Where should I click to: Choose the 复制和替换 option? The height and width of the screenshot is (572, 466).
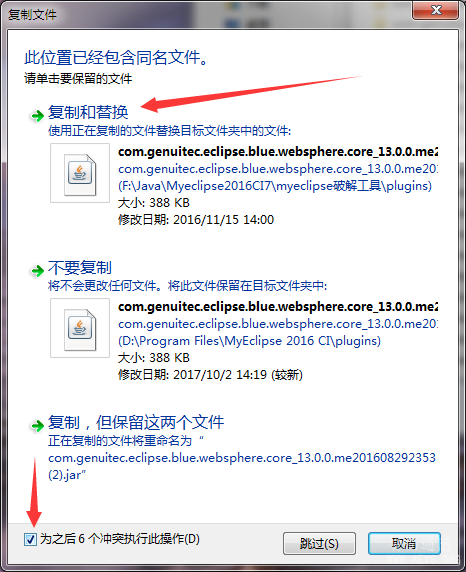(x=88, y=112)
